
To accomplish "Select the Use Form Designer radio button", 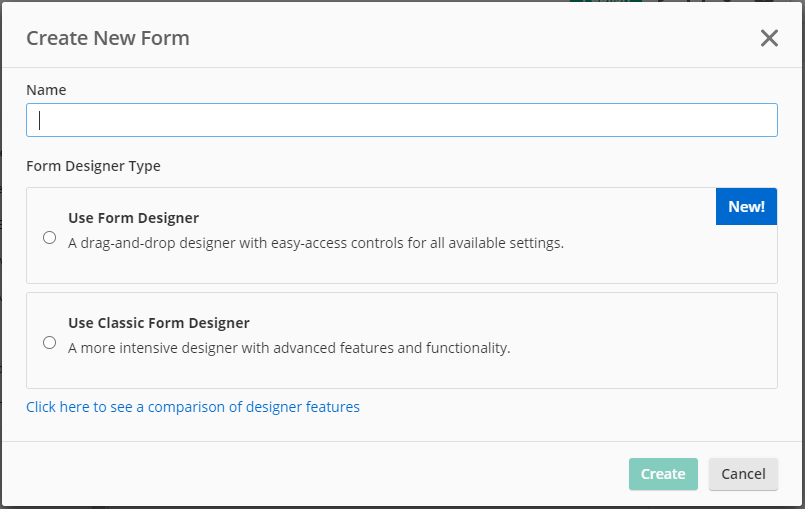I will [x=50, y=237].
